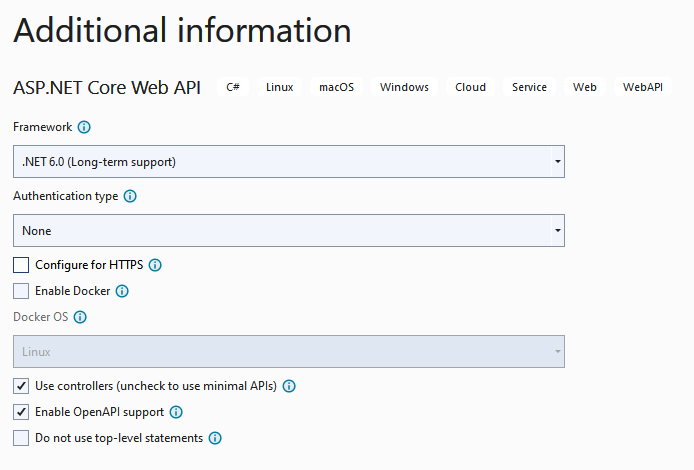This screenshot has width=694, height=470.
Task: Click the Windows platform tag
Action: pos(404,87)
